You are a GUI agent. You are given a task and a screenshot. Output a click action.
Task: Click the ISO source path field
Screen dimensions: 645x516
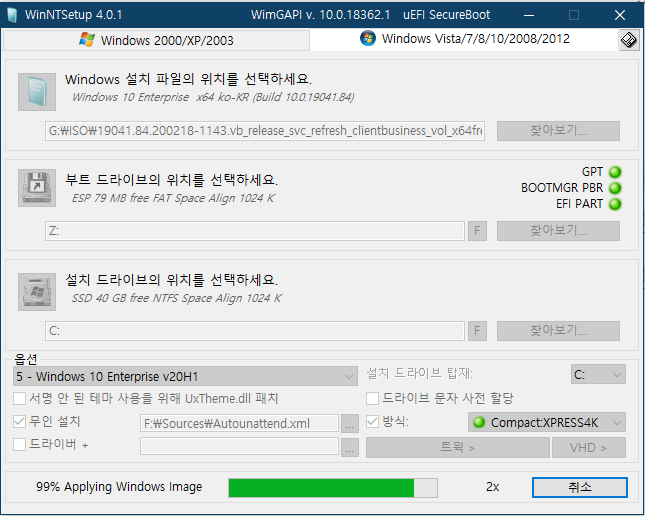pos(265,131)
